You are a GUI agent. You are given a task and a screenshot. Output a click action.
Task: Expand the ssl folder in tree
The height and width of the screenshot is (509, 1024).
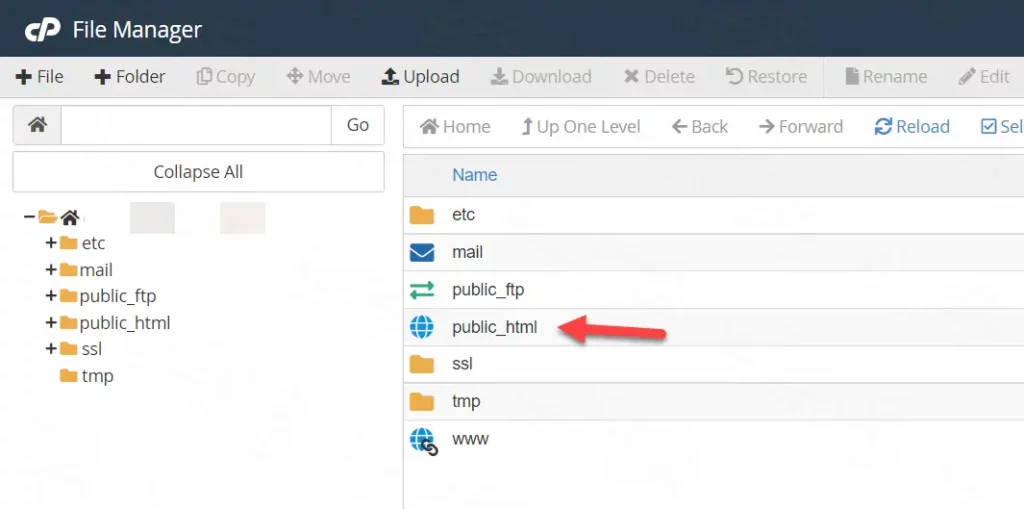50,349
